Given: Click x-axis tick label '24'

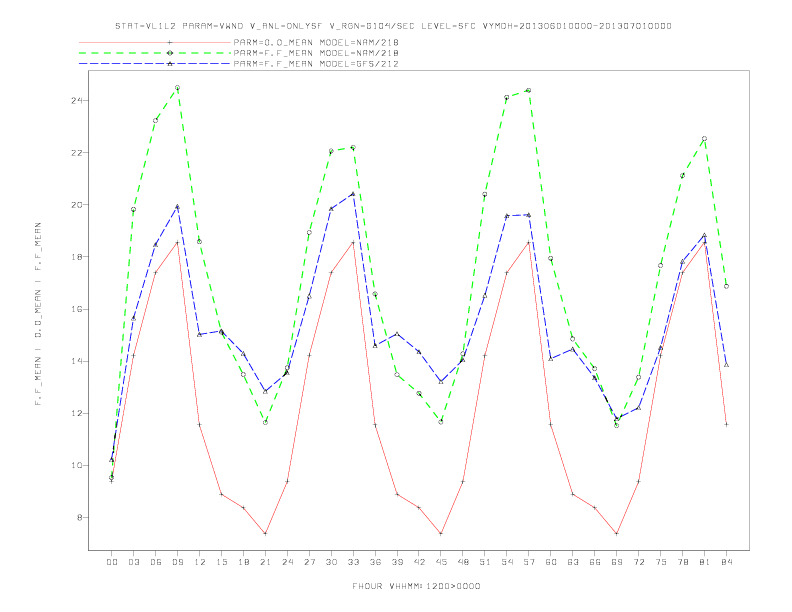Looking at the screenshot, I should pos(287,562).
